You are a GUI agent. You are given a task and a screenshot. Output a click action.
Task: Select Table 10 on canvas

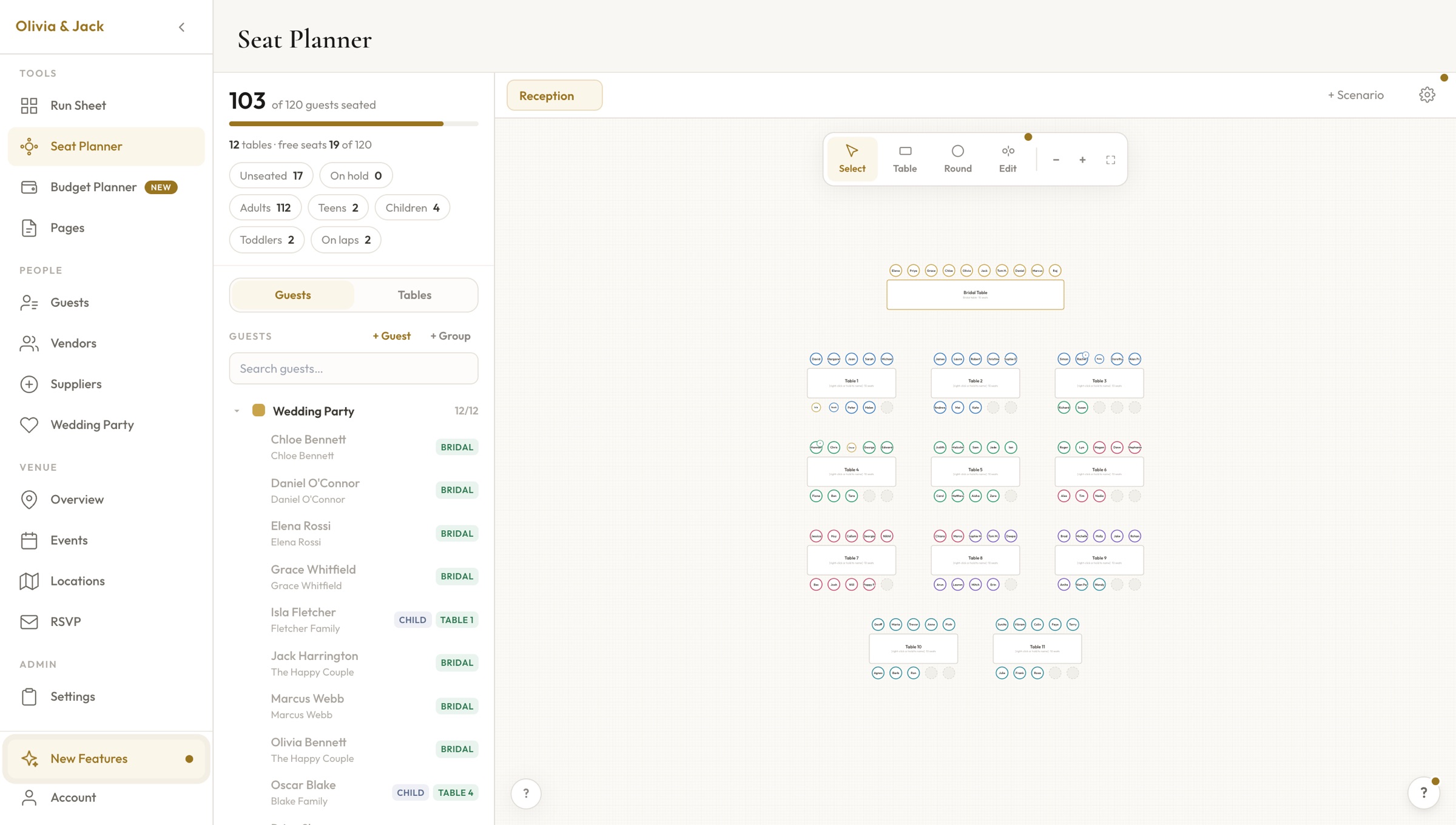point(913,648)
